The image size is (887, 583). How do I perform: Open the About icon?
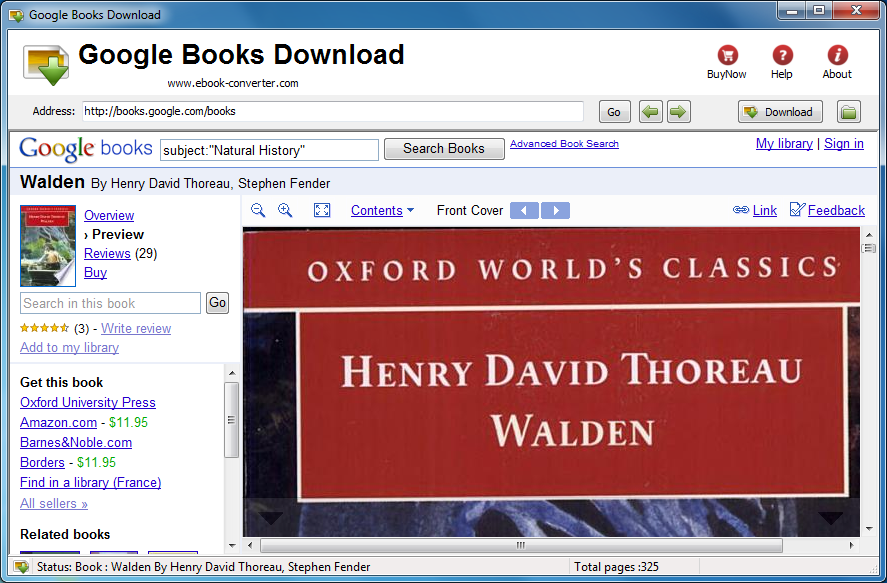(x=836, y=60)
